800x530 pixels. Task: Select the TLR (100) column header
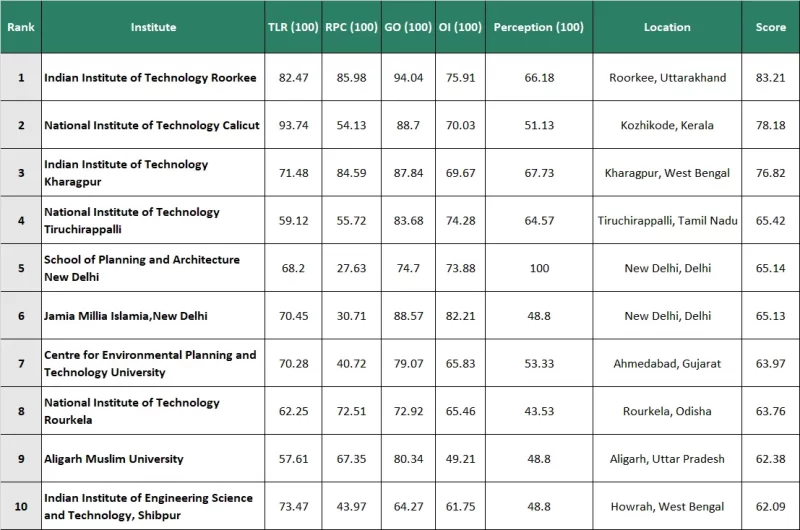coord(292,27)
